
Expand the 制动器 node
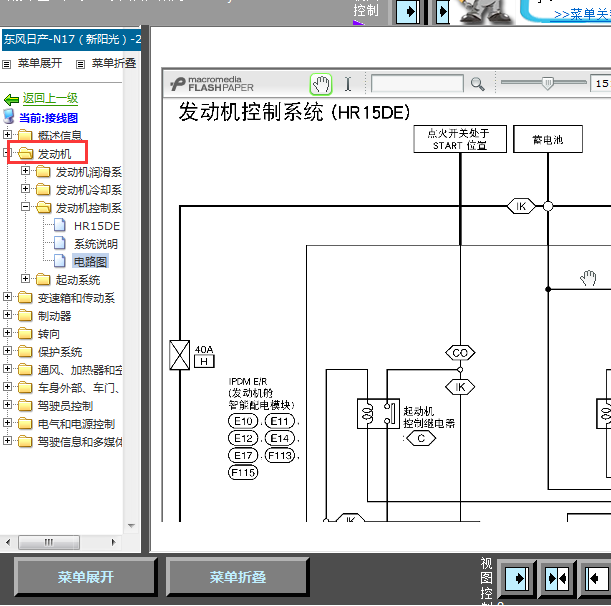point(7,314)
